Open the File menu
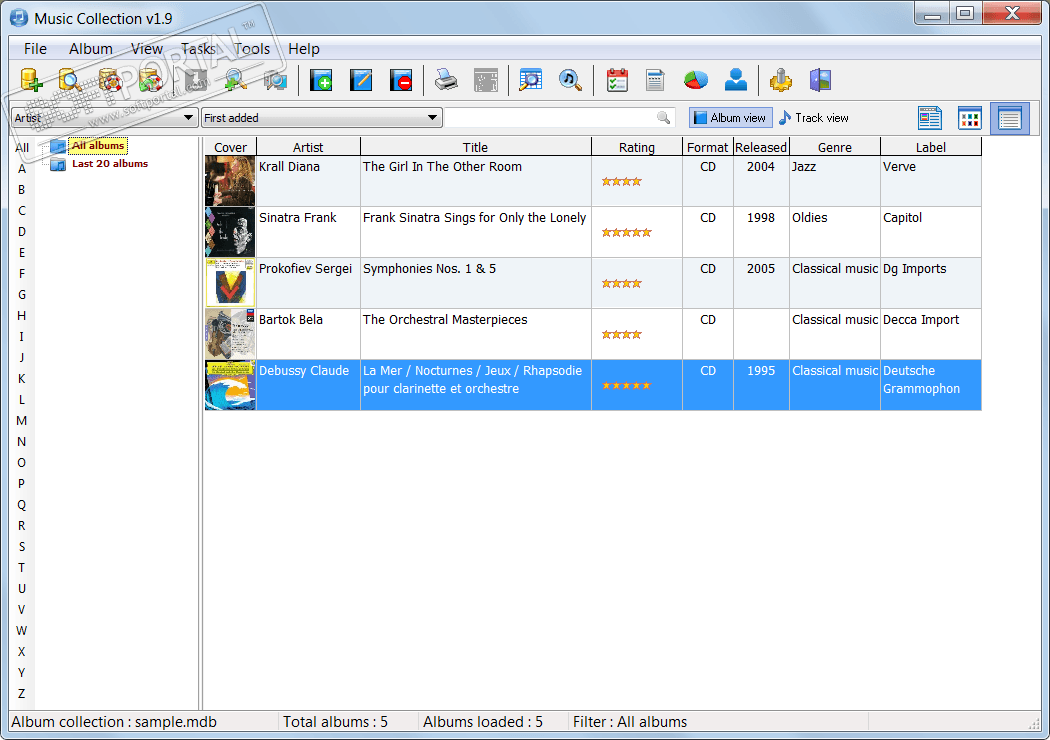The width and height of the screenshot is (1050, 740). [35, 49]
